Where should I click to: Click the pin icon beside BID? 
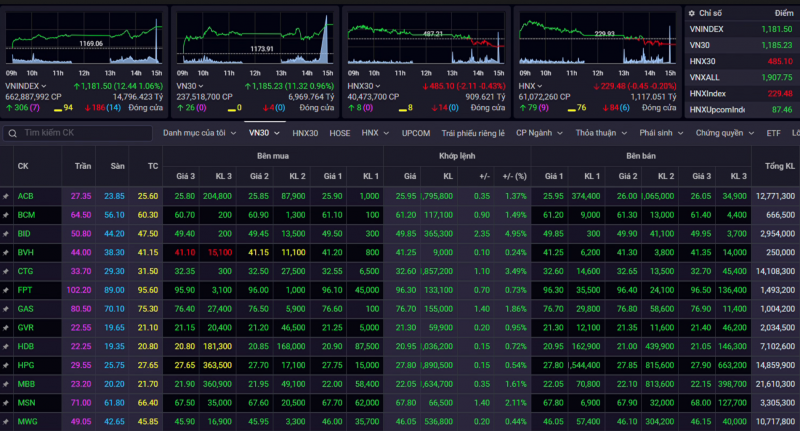6,233
